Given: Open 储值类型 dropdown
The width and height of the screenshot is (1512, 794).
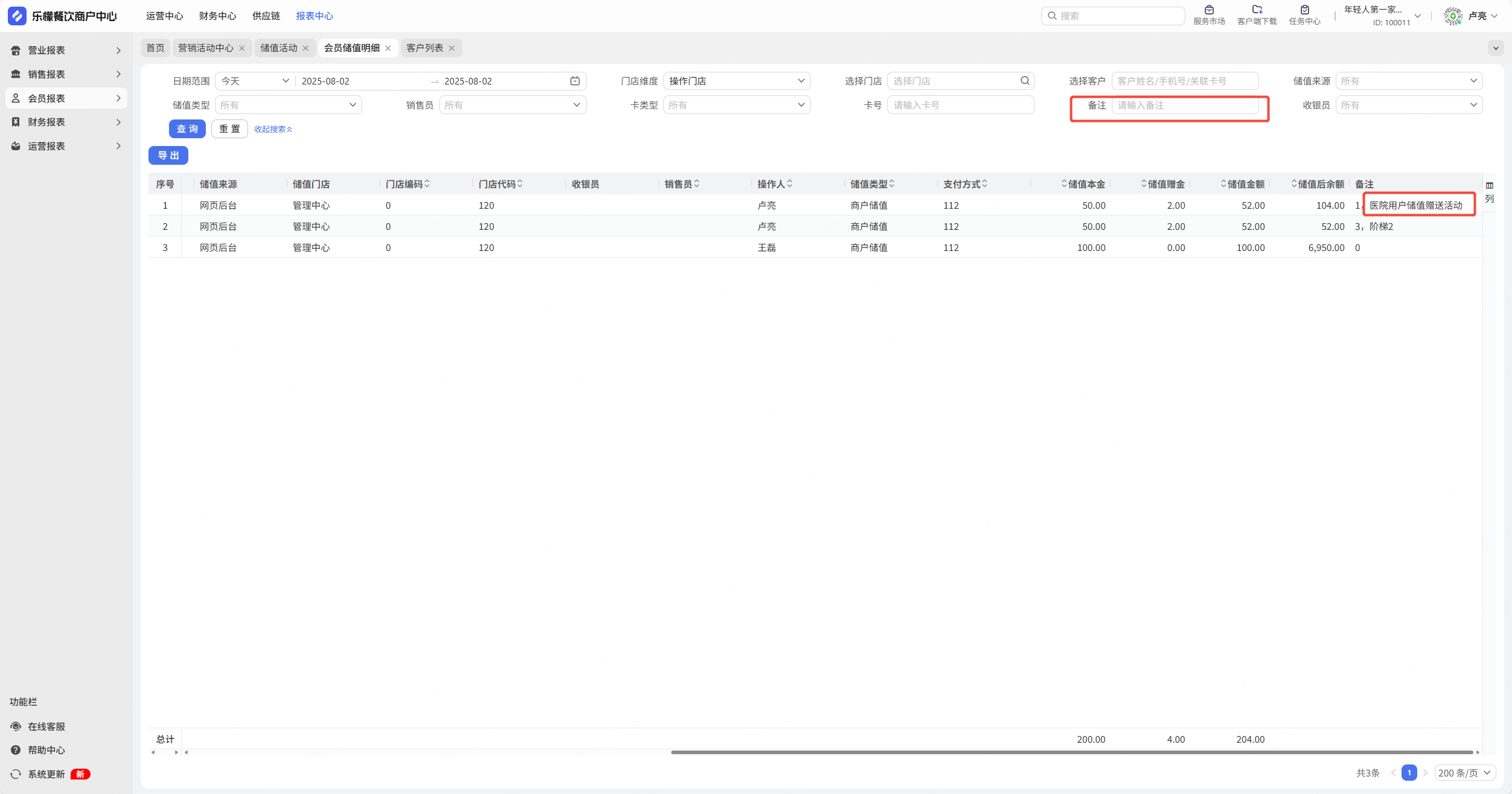Looking at the screenshot, I should pos(289,105).
